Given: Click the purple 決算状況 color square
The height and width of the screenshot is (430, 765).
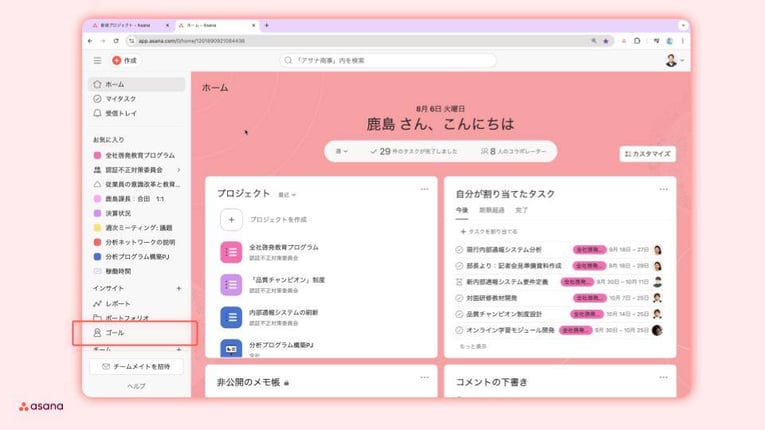Looking at the screenshot, I should [x=97, y=213].
